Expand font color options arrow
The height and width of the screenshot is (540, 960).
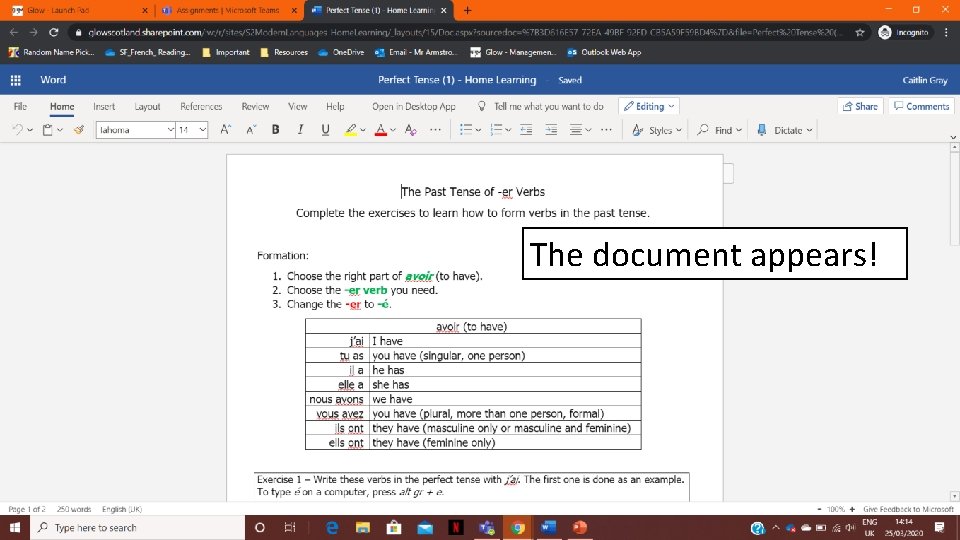tap(393, 130)
